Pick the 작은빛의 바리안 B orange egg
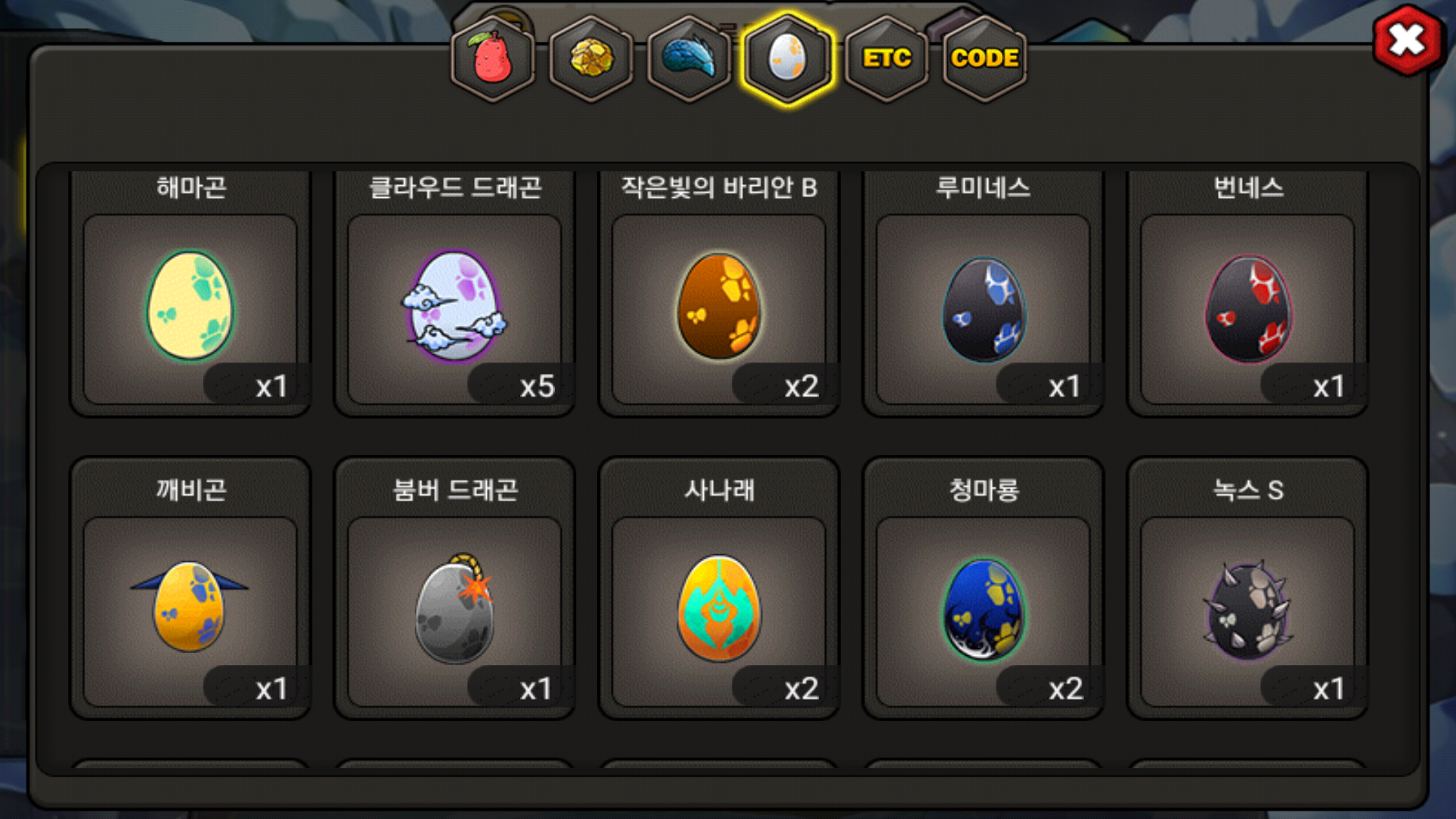1456x819 pixels. 719,306
